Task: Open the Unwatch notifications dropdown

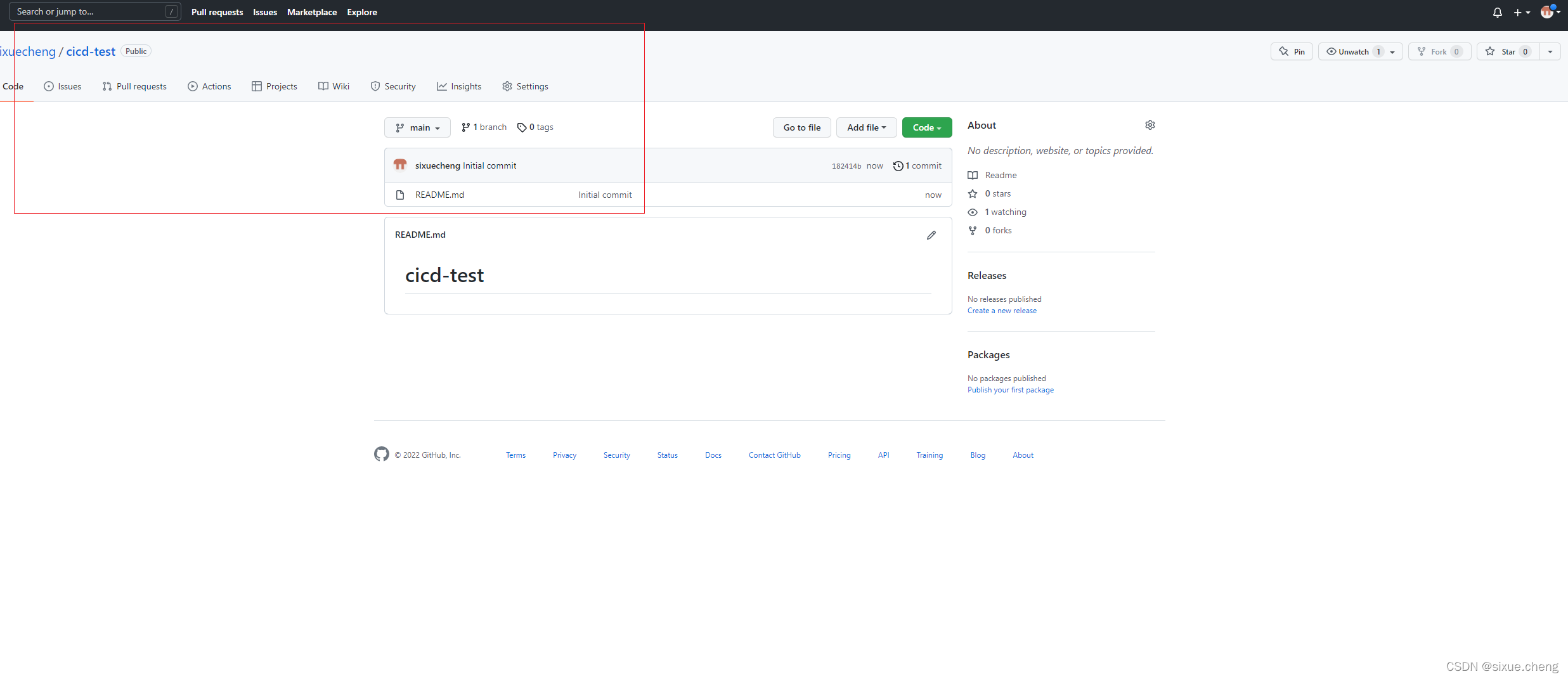Action: coord(1360,51)
